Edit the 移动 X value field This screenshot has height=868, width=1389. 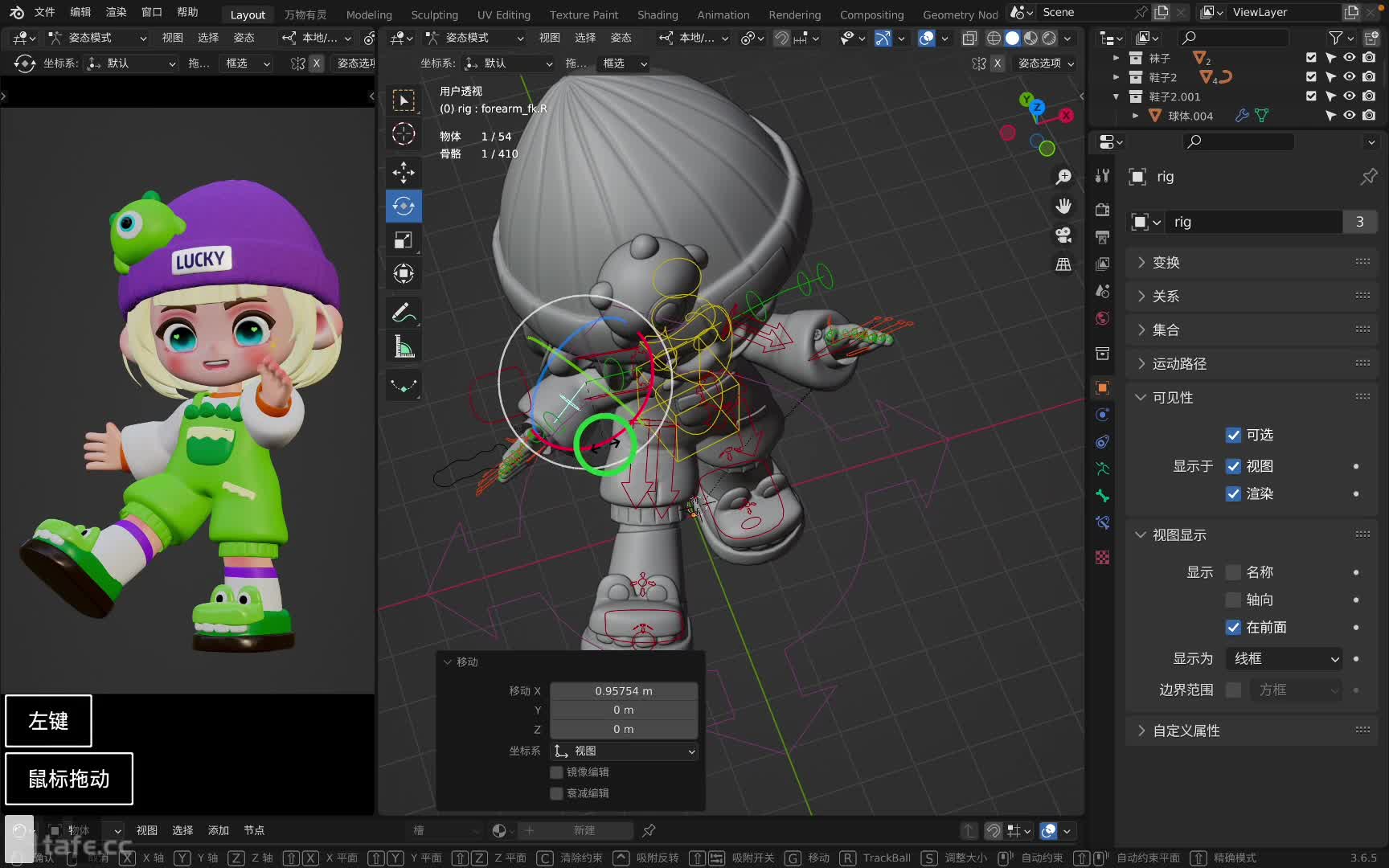(624, 690)
